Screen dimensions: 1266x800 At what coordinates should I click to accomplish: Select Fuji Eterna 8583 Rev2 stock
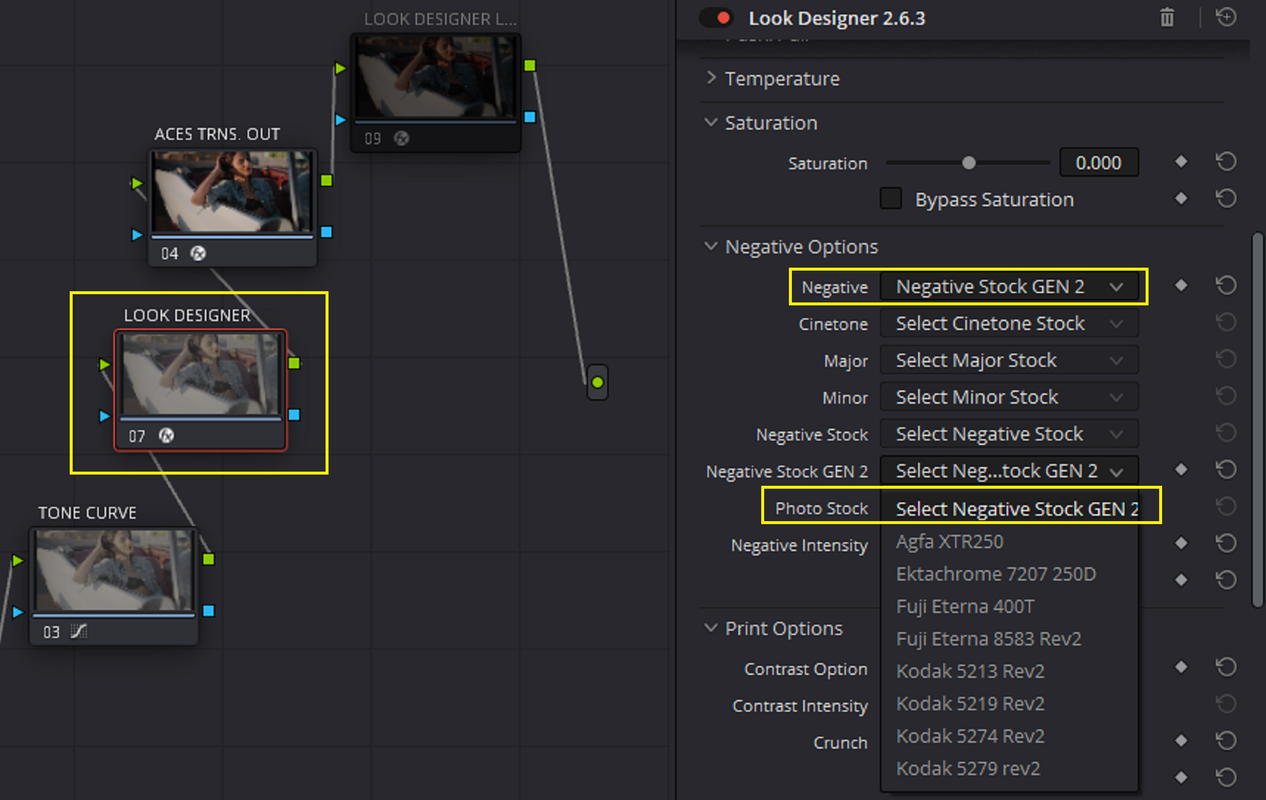(1009, 638)
